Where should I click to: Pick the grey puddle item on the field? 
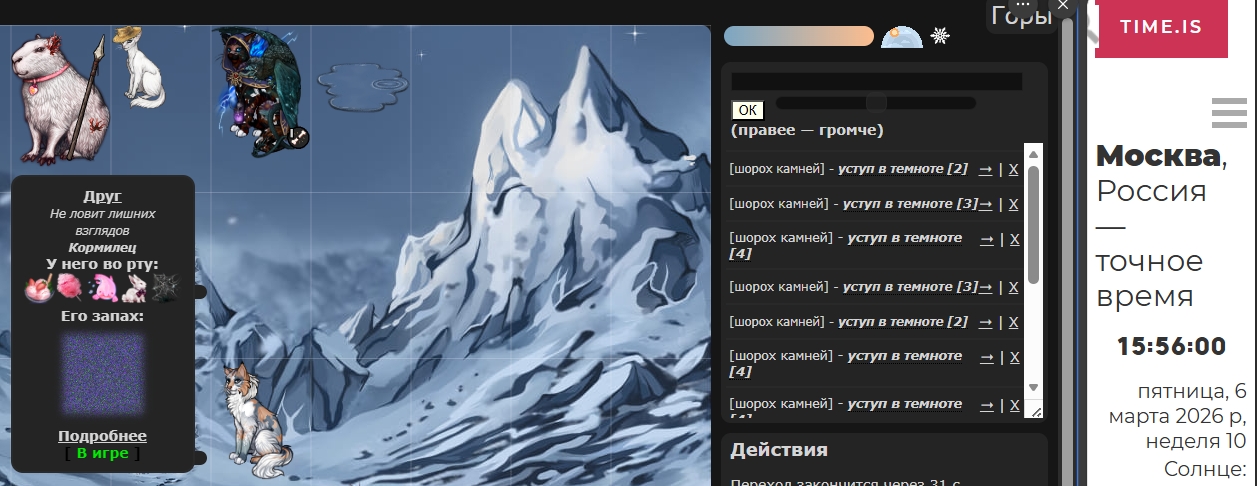(363, 88)
